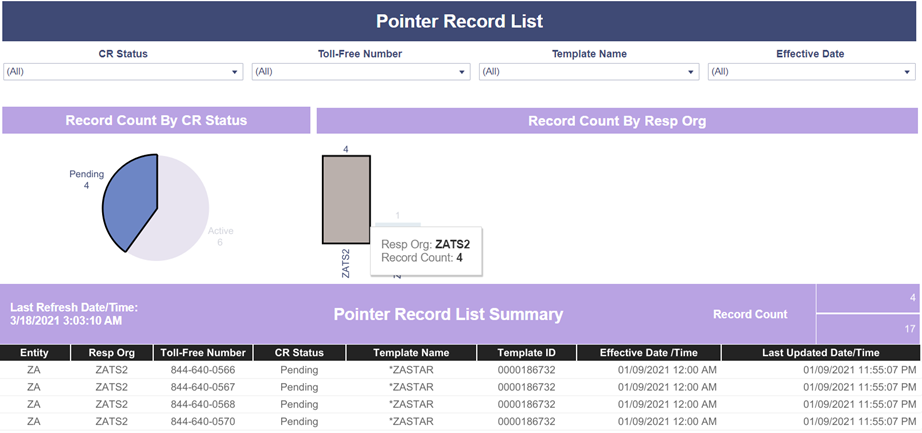Click ZA entity in the 844-640-0570 row
This screenshot has height=433, width=922.
pos(34,421)
